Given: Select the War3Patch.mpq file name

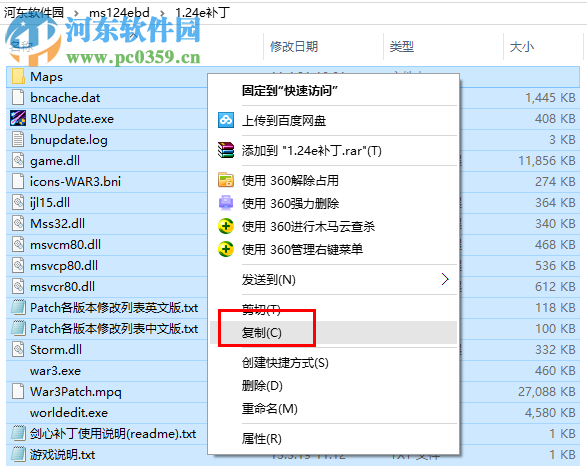Looking at the screenshot, I should click(x=76, y=392).
